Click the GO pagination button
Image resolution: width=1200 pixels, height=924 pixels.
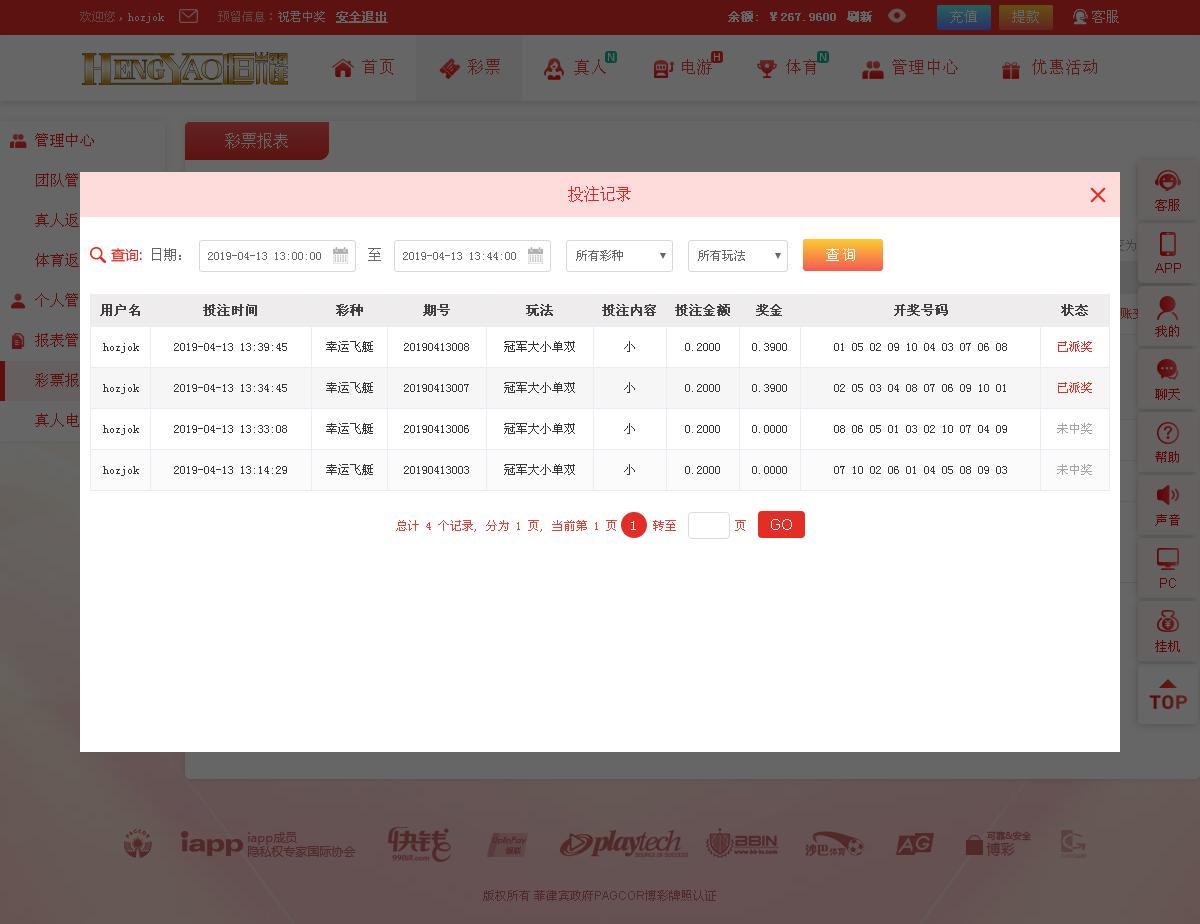781,525
